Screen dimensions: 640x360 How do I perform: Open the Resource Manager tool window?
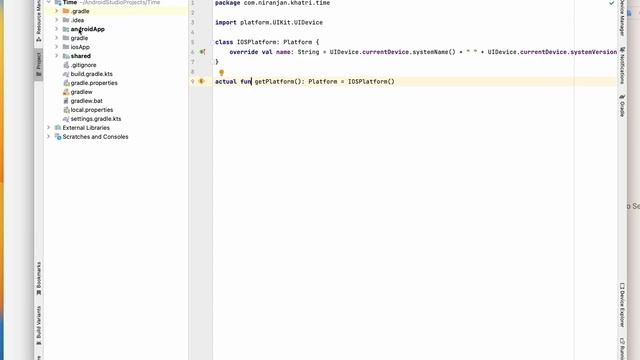click(39, 20)
